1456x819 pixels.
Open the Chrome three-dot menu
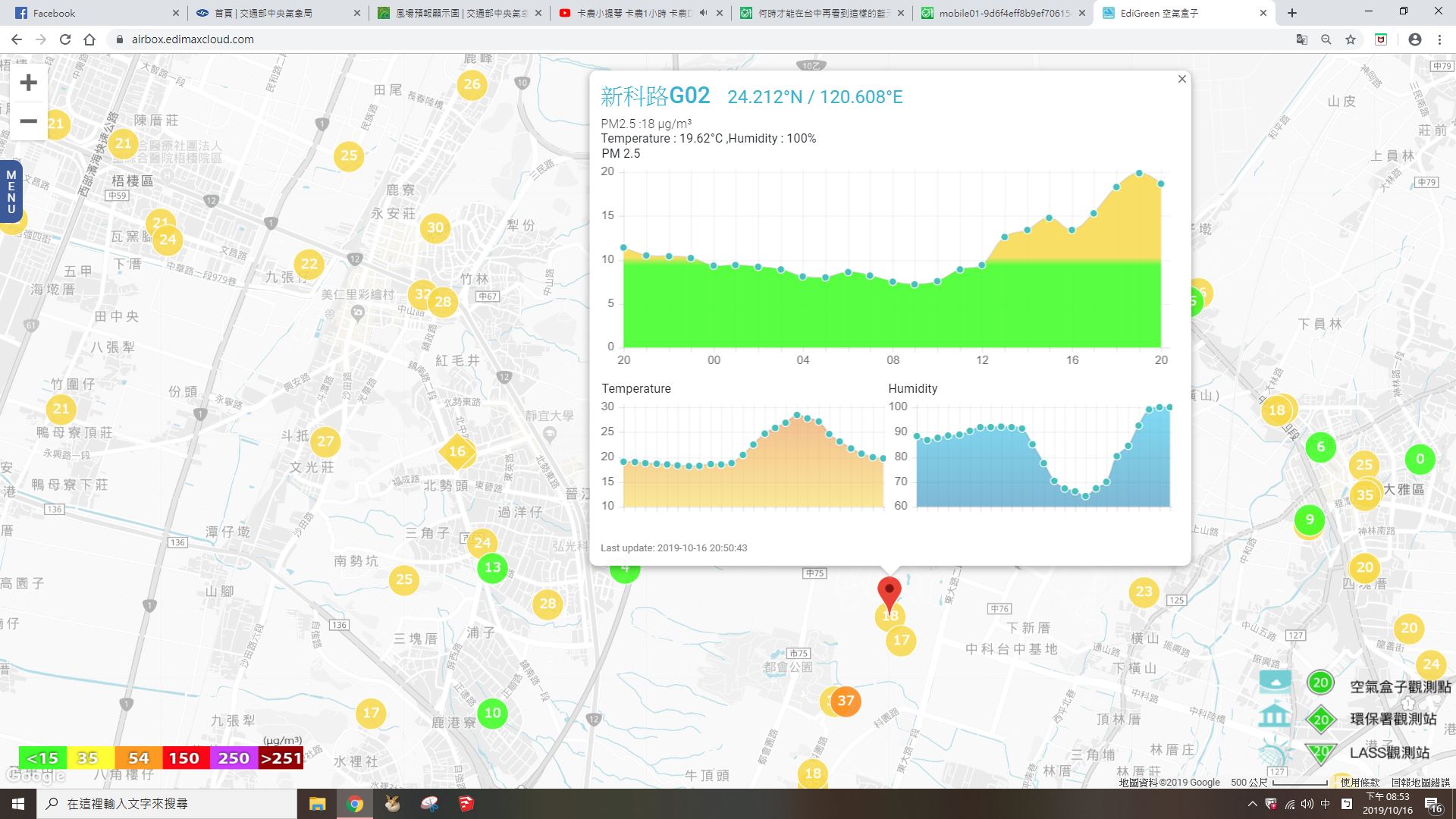[x=1439, y=39]
